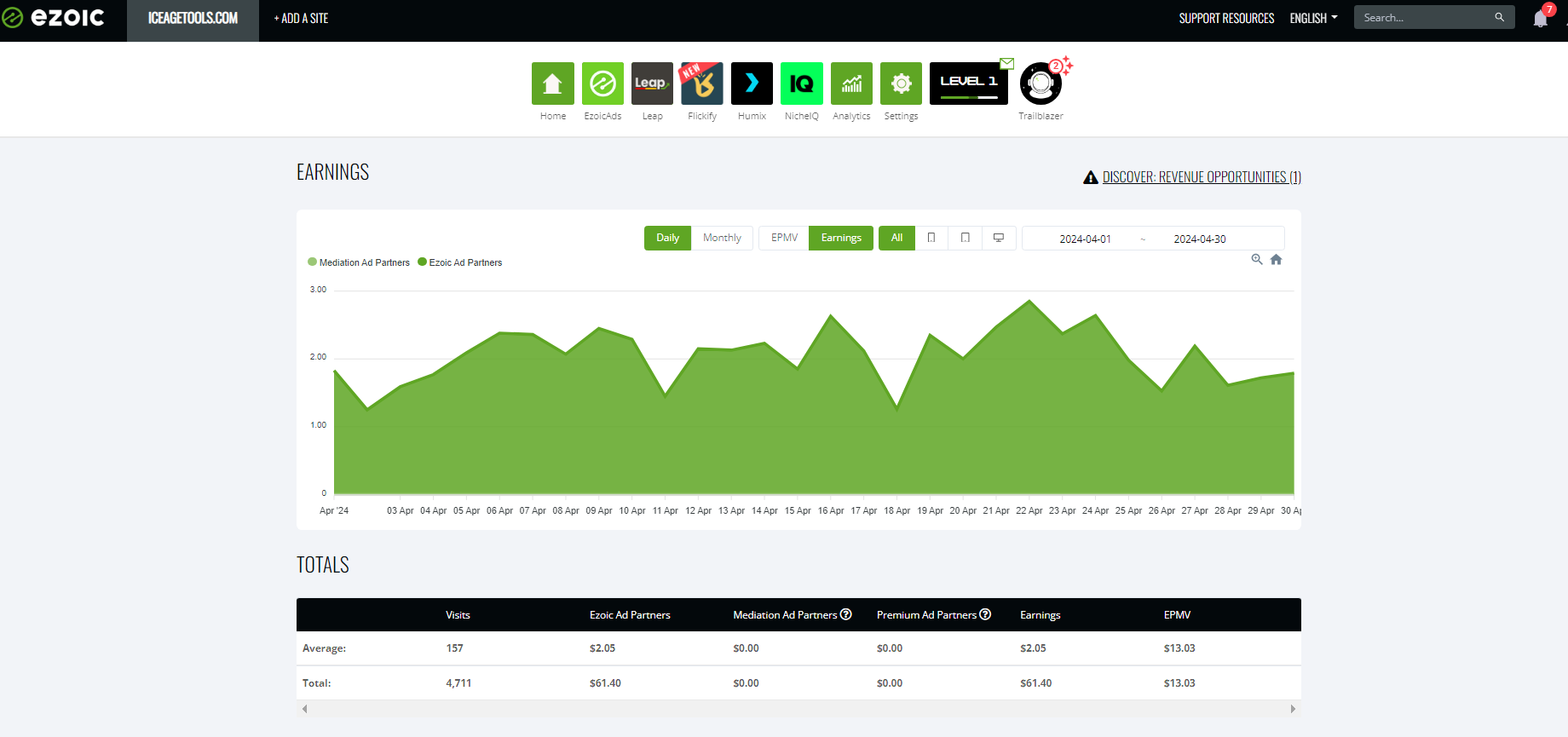This screenshot has height=737, width=1568.
Task: Open the NicheIQ icon
Action: click(x=802, y=83)
